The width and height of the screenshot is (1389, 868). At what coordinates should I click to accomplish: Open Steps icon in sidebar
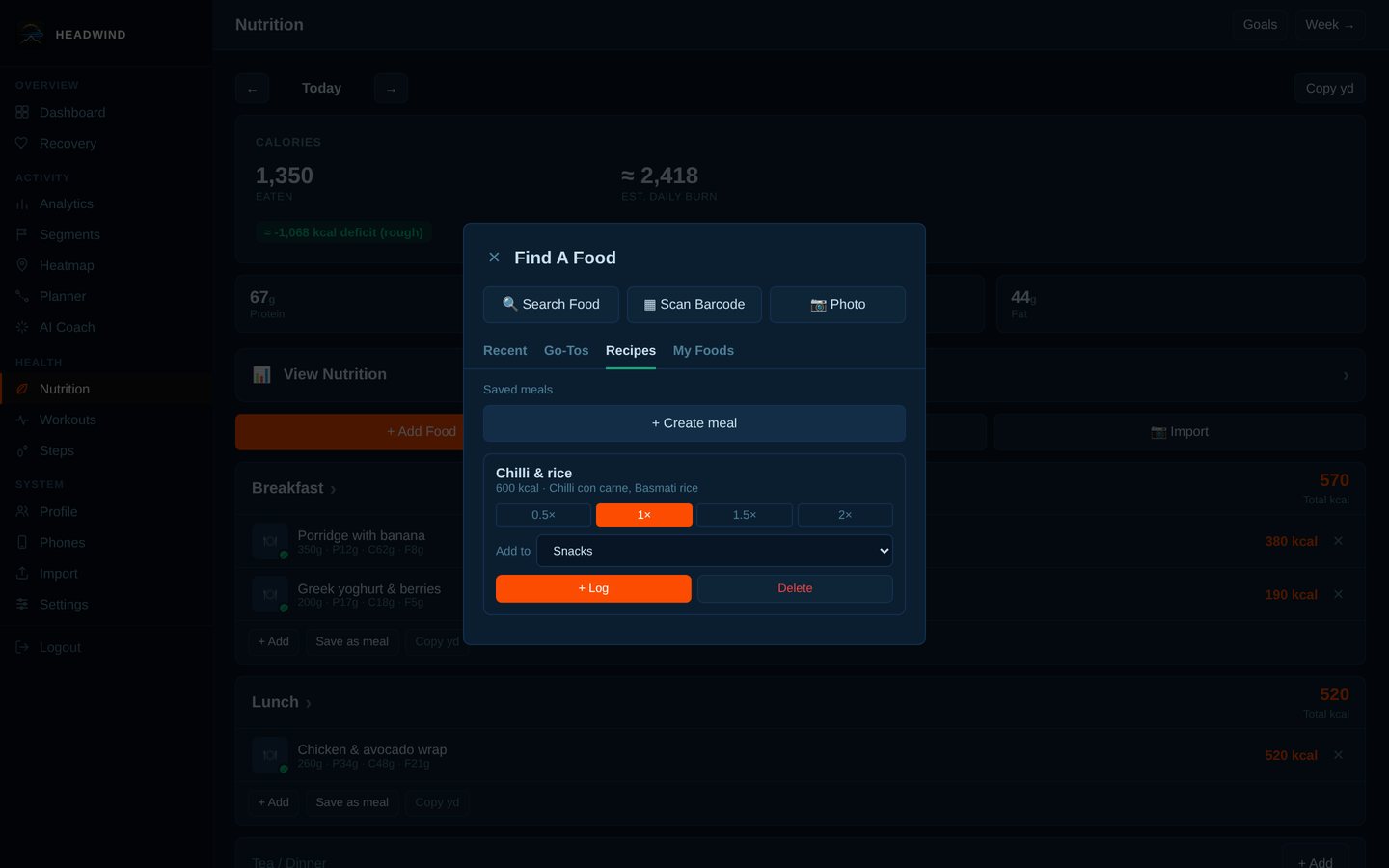pos(22,450)
